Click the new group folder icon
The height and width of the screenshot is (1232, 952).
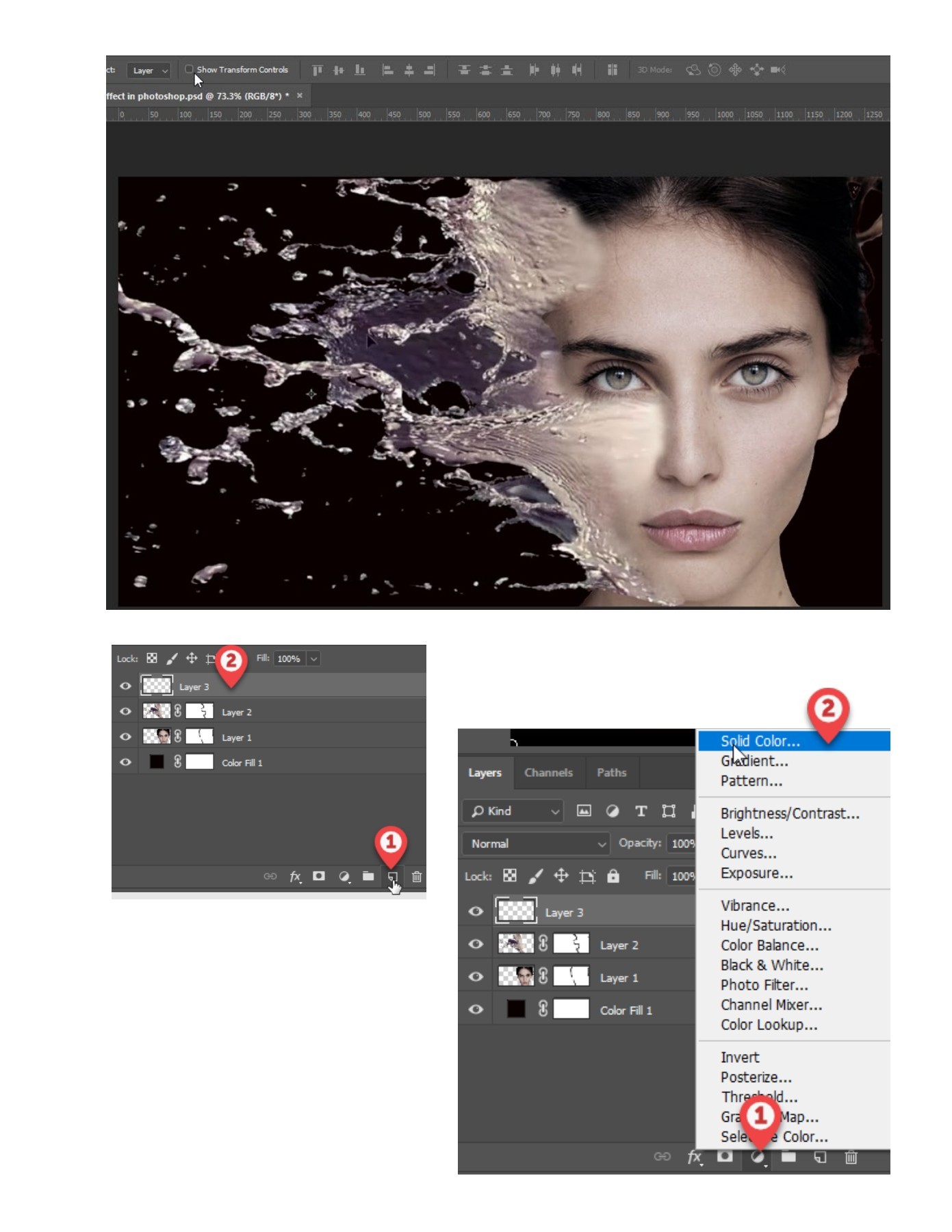click(788, 1156)
